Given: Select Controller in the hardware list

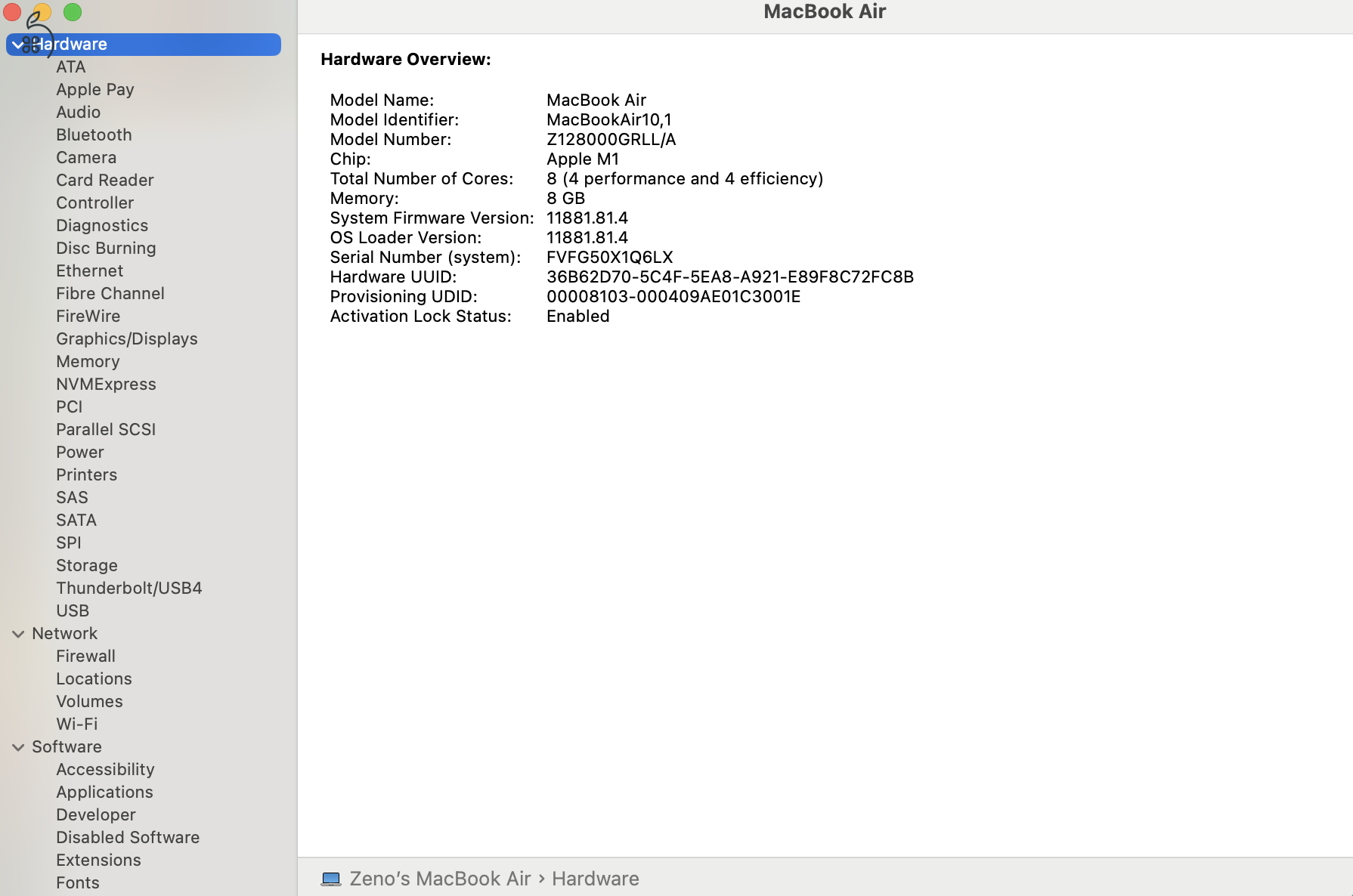Looking at the screenshot, I should tap(94, 203).
